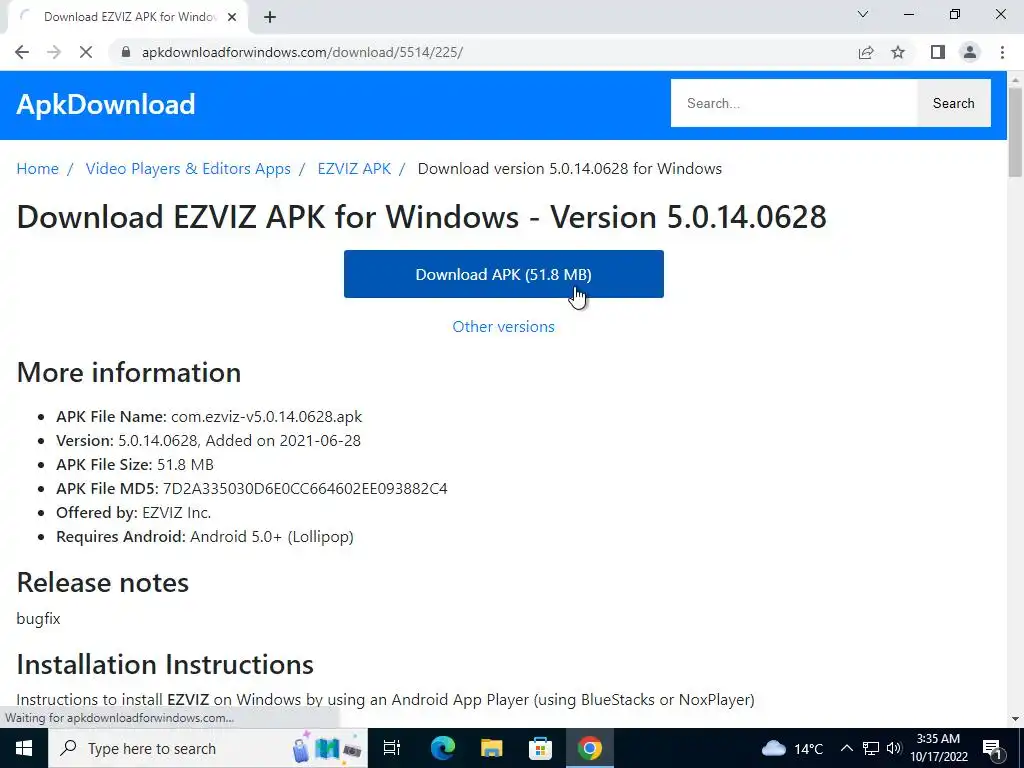1024x768 pixels.
Task: Close the Download EZVIZ APK tab
Action: pyautogui.click(x=232, y=17)
